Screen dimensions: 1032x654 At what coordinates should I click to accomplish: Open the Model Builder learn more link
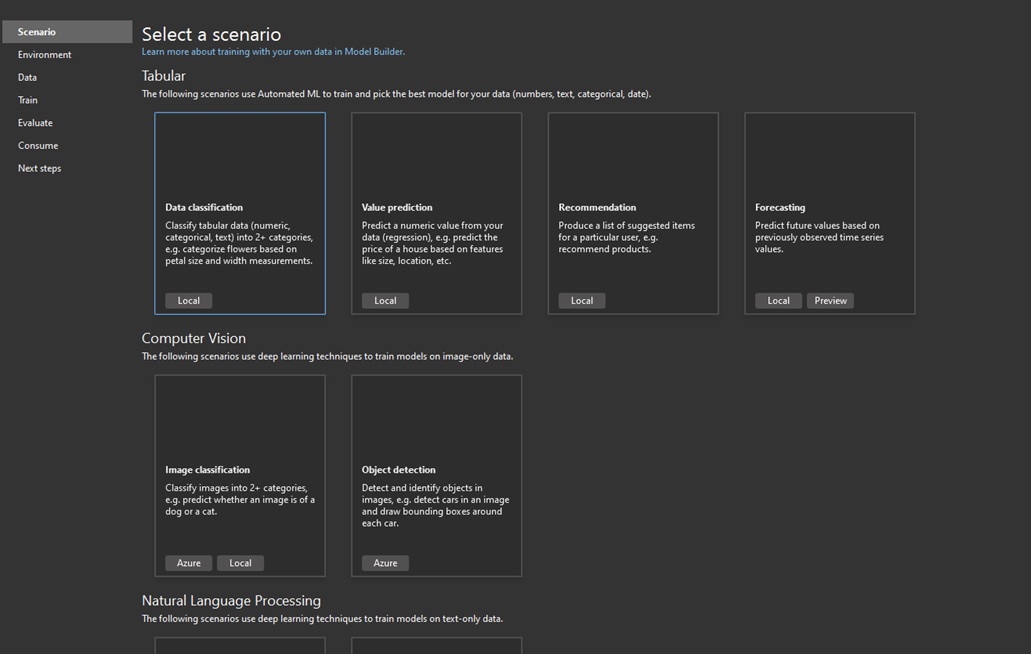point(273,50)
